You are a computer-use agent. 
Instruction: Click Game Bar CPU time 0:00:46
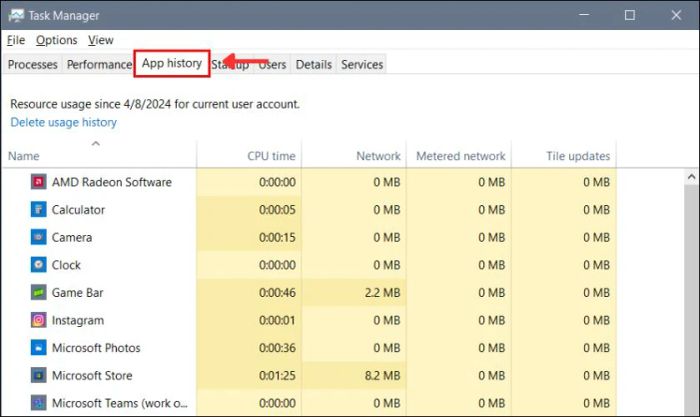coord(277,293)
